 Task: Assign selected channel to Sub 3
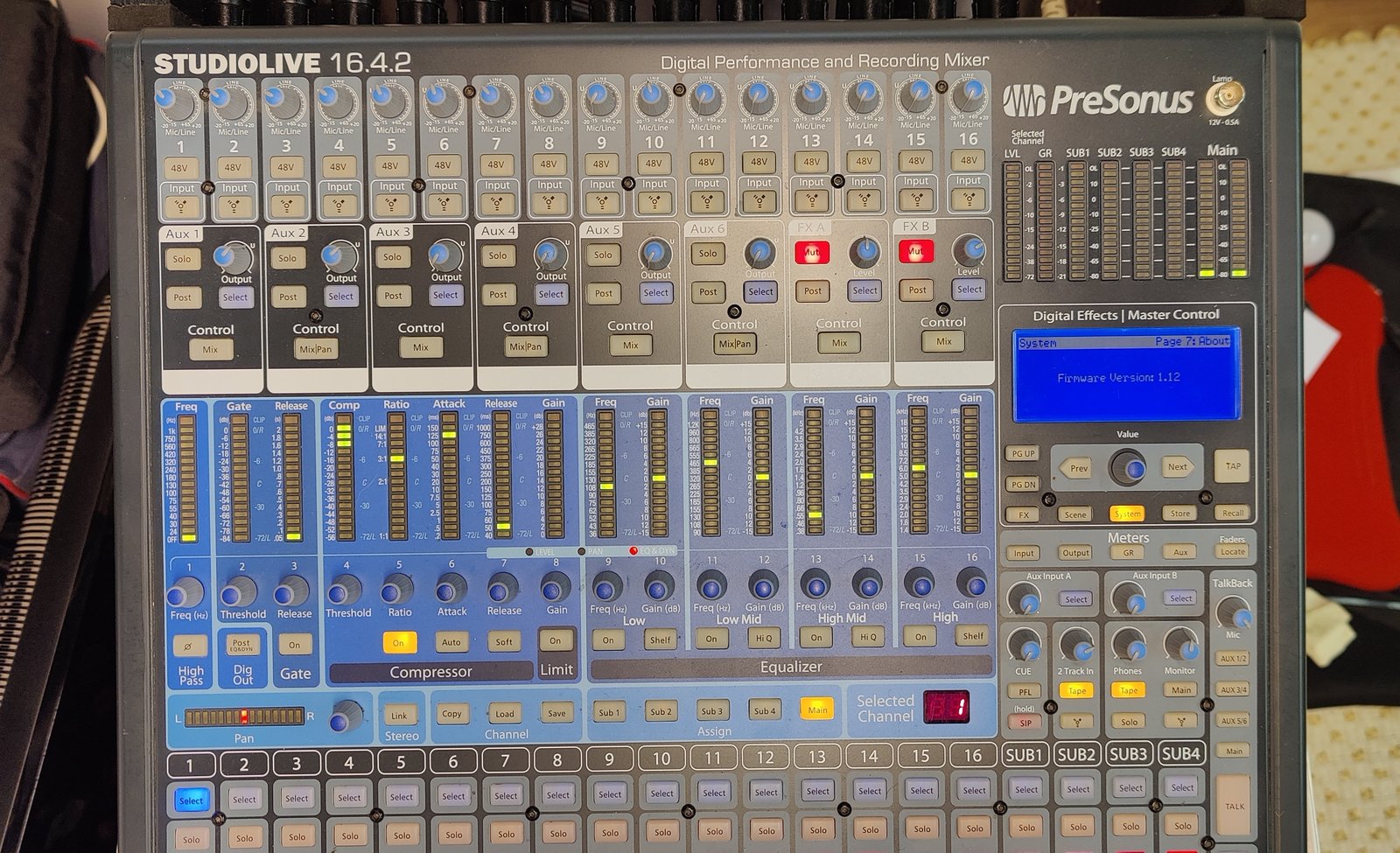pos(712,711)
